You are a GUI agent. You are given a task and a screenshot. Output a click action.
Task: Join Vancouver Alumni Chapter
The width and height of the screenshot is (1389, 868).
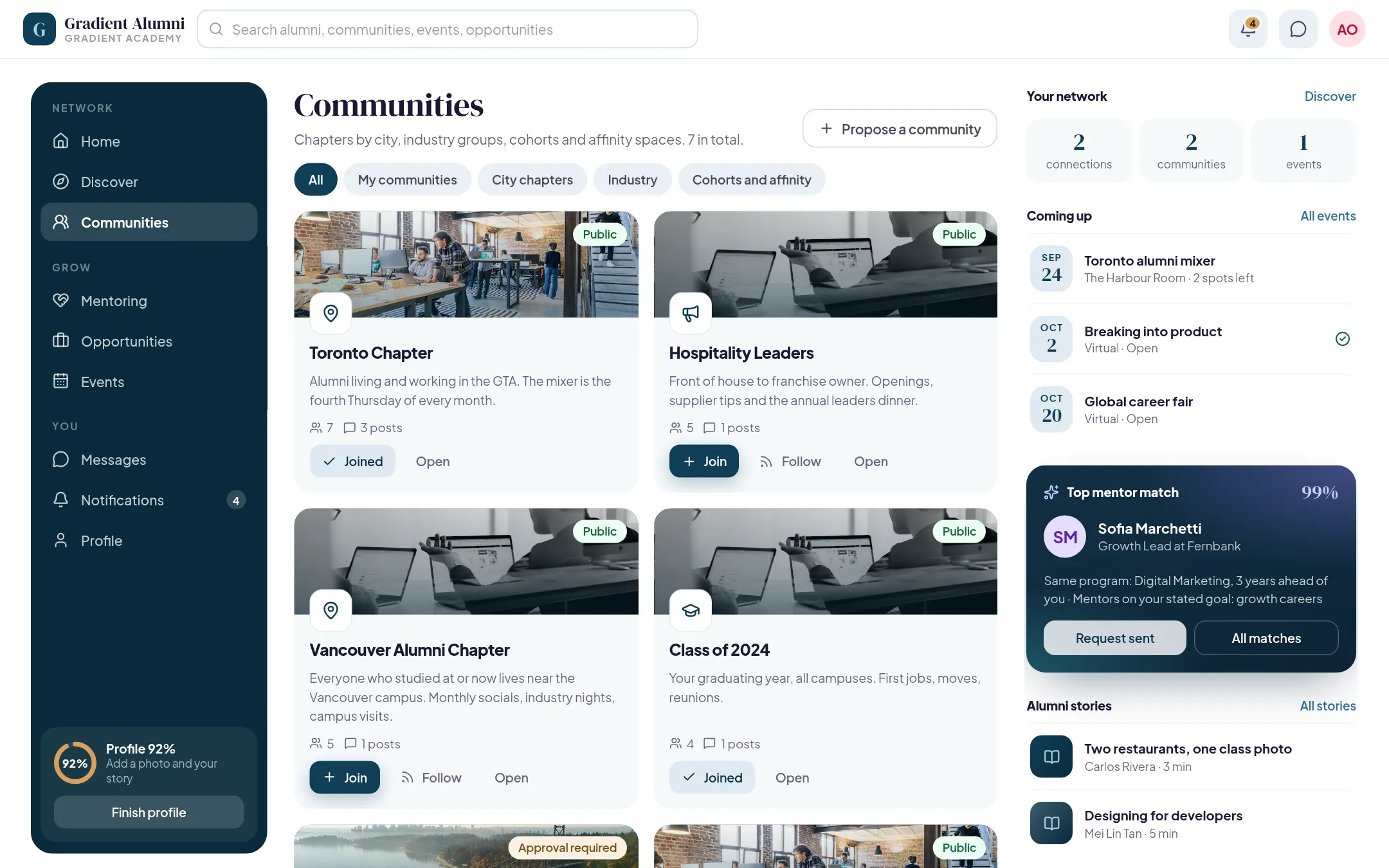point(345,778)
